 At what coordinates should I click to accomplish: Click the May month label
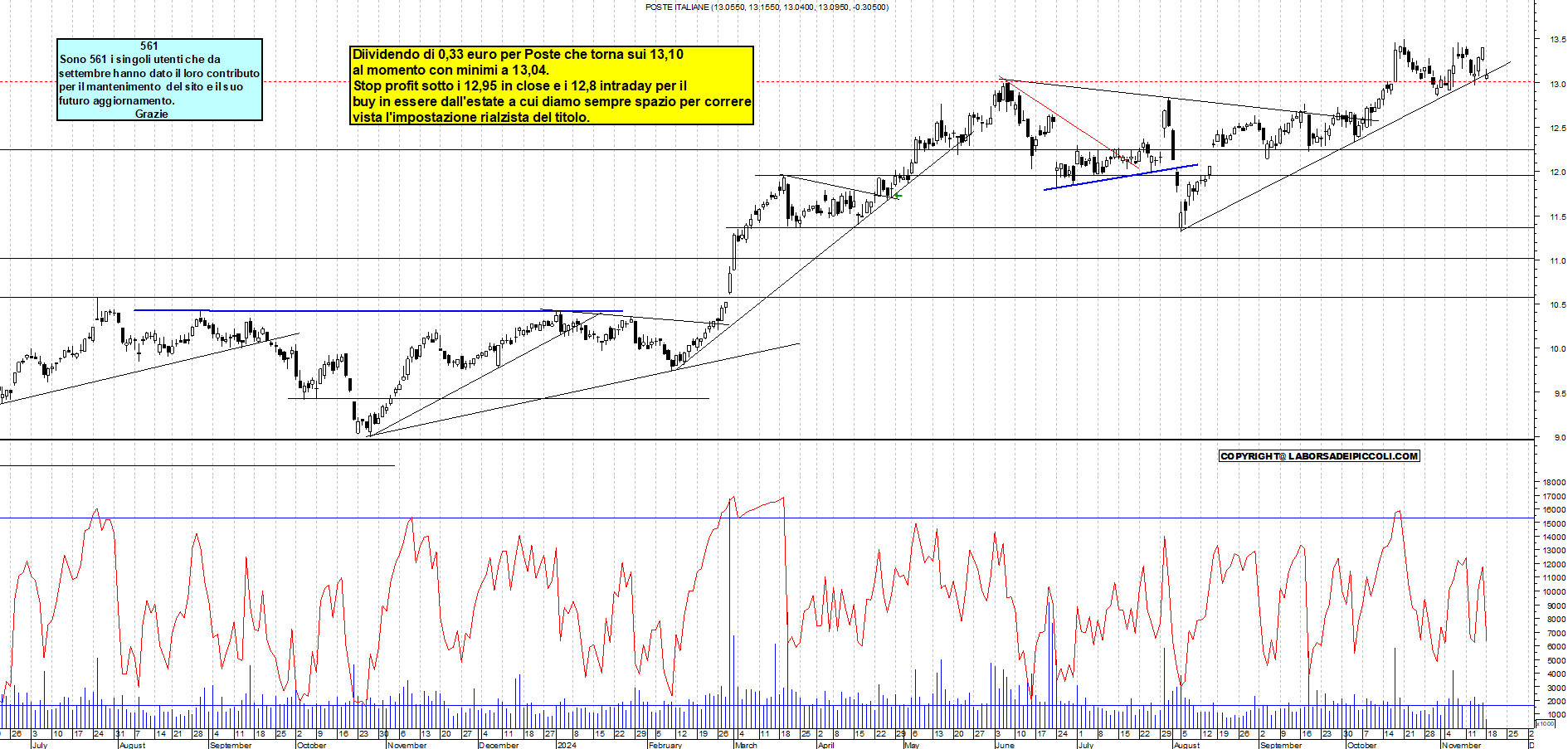click(912, 745)
